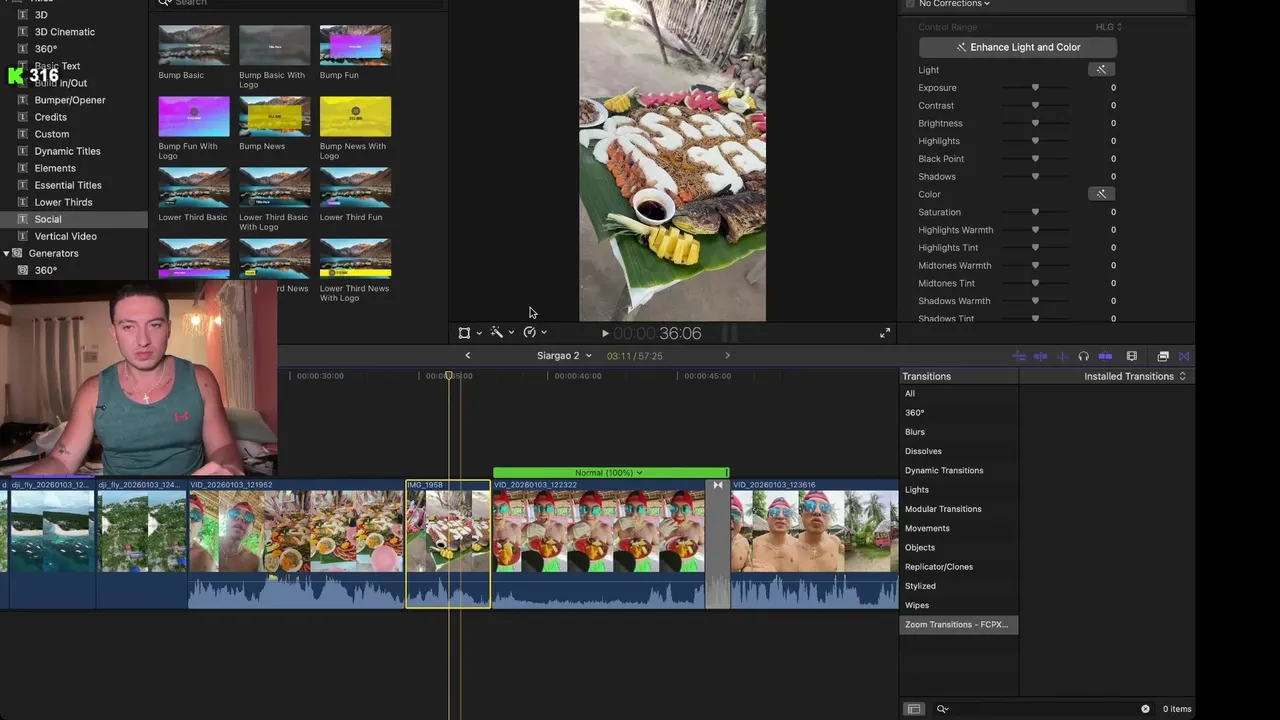Image resolution: width=1280 pixels, height=720 pixels.
Task: Select the Vertical Video titles category
Action: [x=65, y=236]
